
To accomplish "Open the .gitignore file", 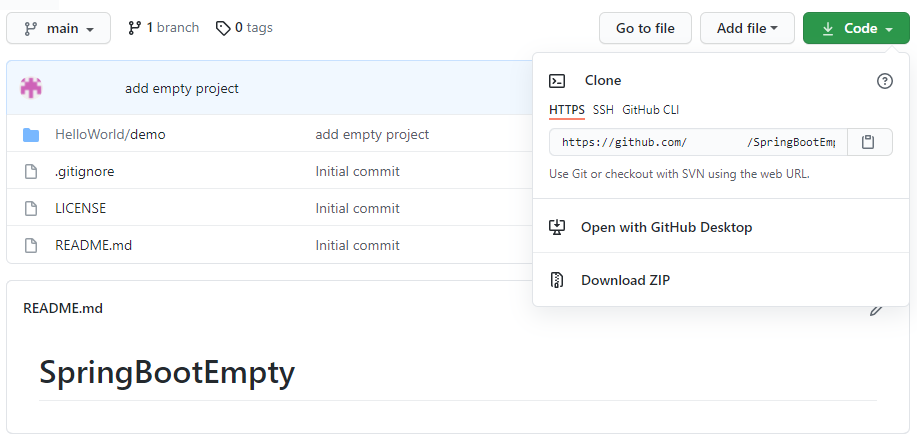I will coord(85,171).
